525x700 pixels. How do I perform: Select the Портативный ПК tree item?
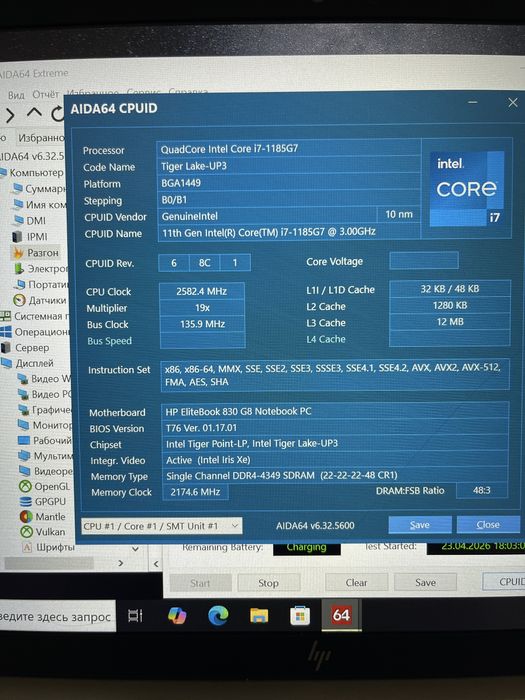click(x=48, y=285)
